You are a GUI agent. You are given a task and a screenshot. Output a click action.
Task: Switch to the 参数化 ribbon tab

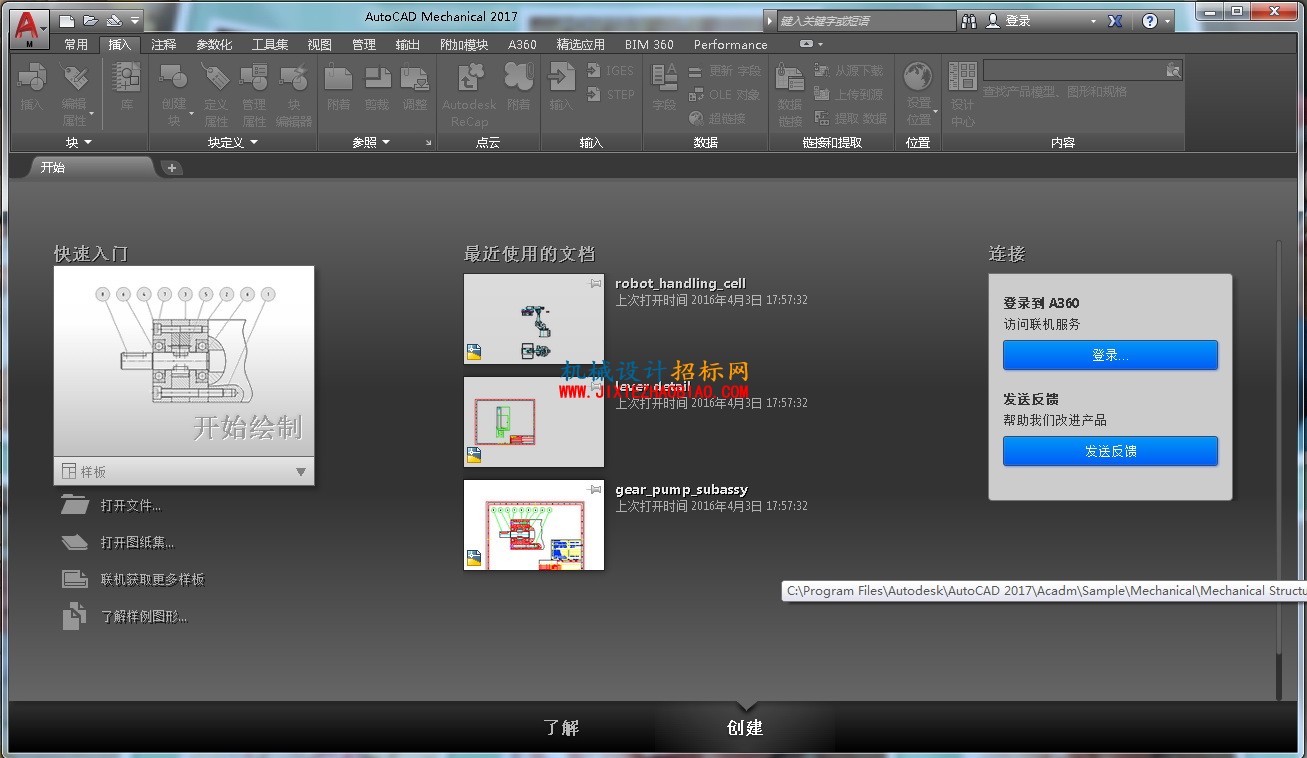pos(214,44)
